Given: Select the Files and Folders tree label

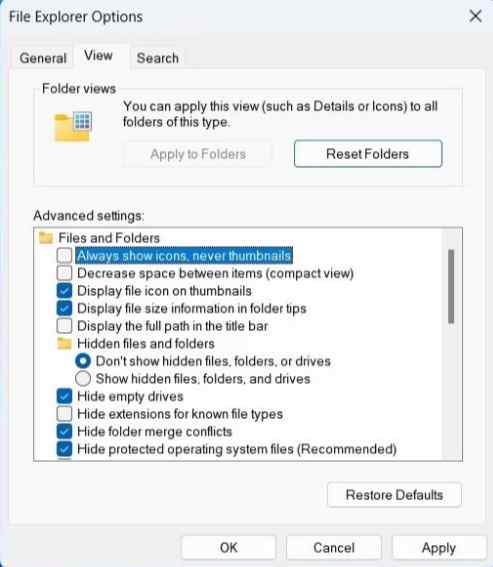Looking at the screenshot, I should pos(109,238).
